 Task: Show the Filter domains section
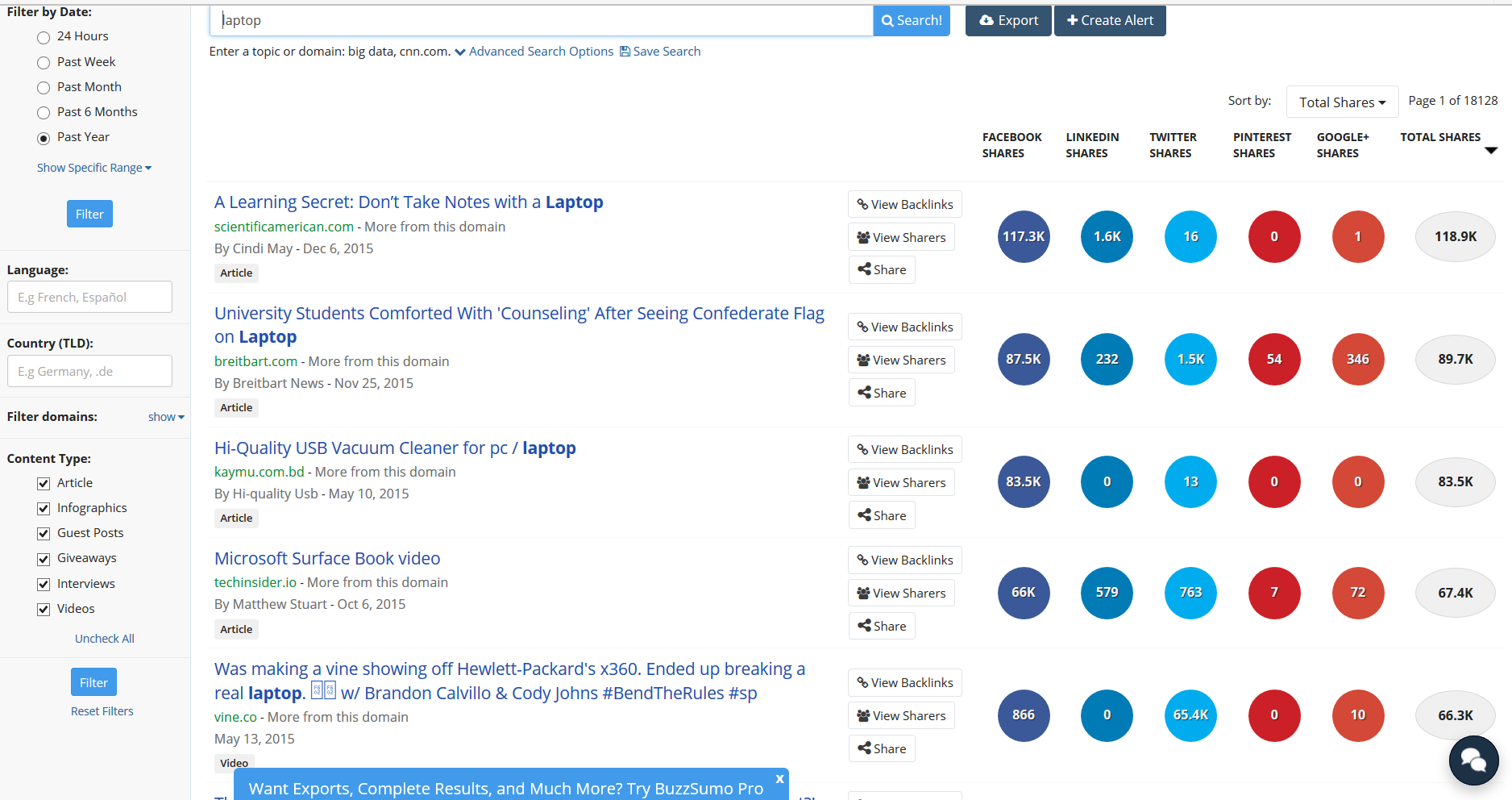point(166,417)
